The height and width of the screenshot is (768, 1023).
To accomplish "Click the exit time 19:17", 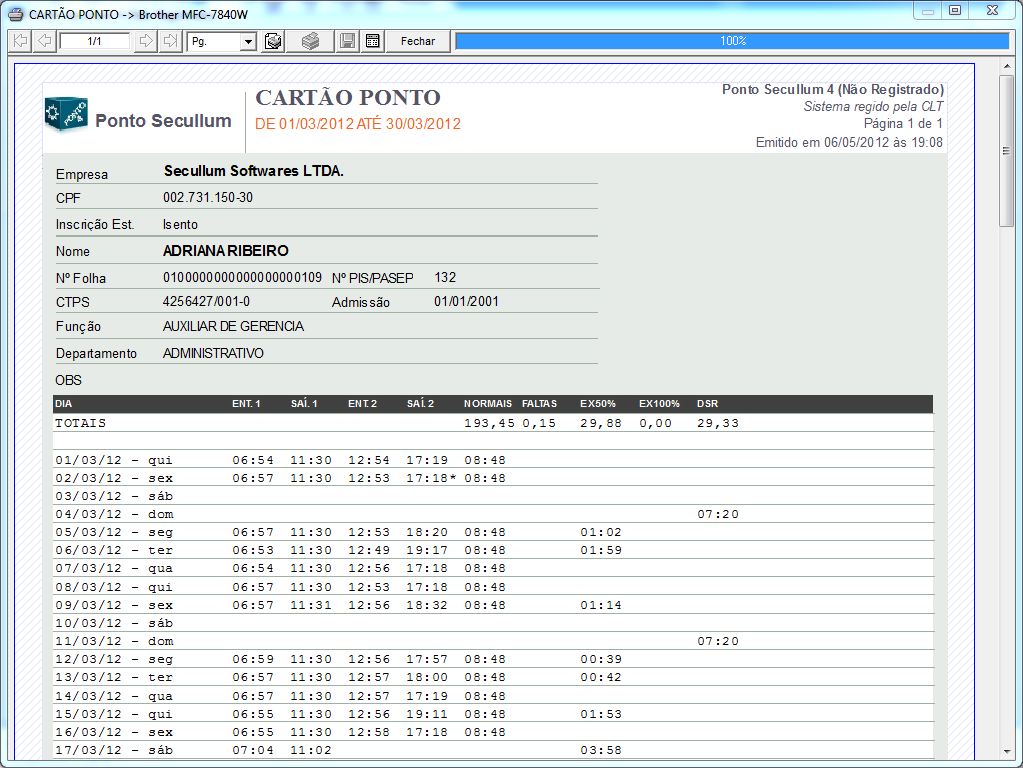I will coord(427,551).
